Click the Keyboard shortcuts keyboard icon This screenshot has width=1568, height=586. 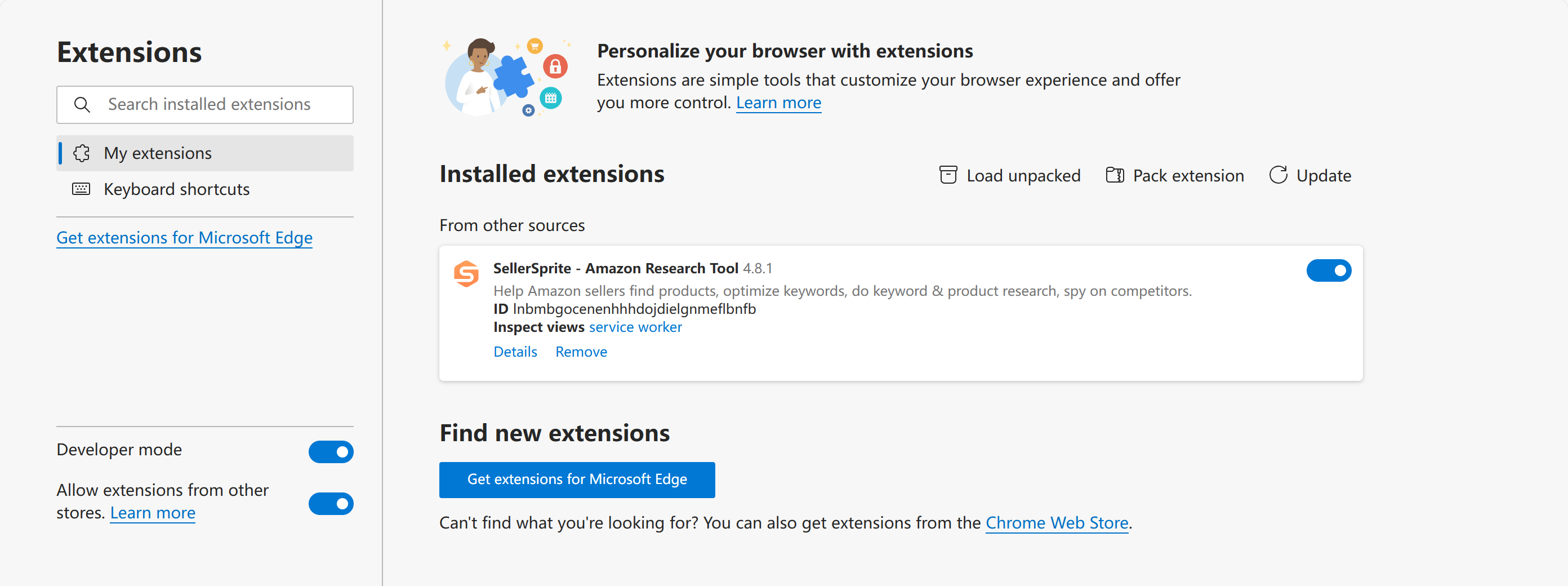pos(81,189)
